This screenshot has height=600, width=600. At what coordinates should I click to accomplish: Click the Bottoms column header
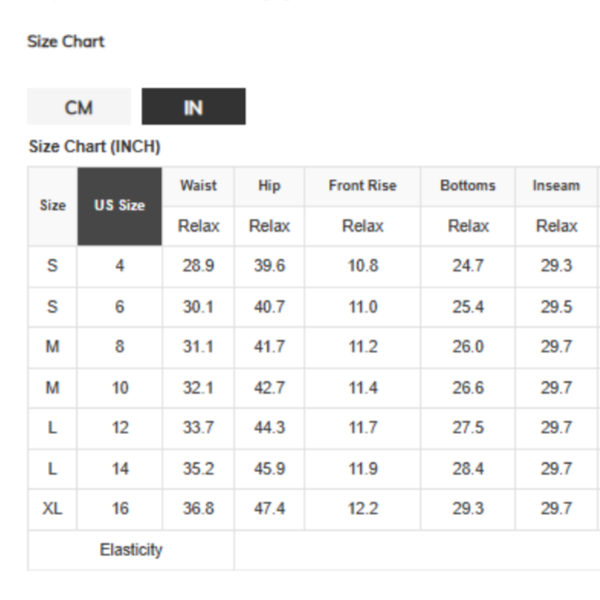(468, 186)
